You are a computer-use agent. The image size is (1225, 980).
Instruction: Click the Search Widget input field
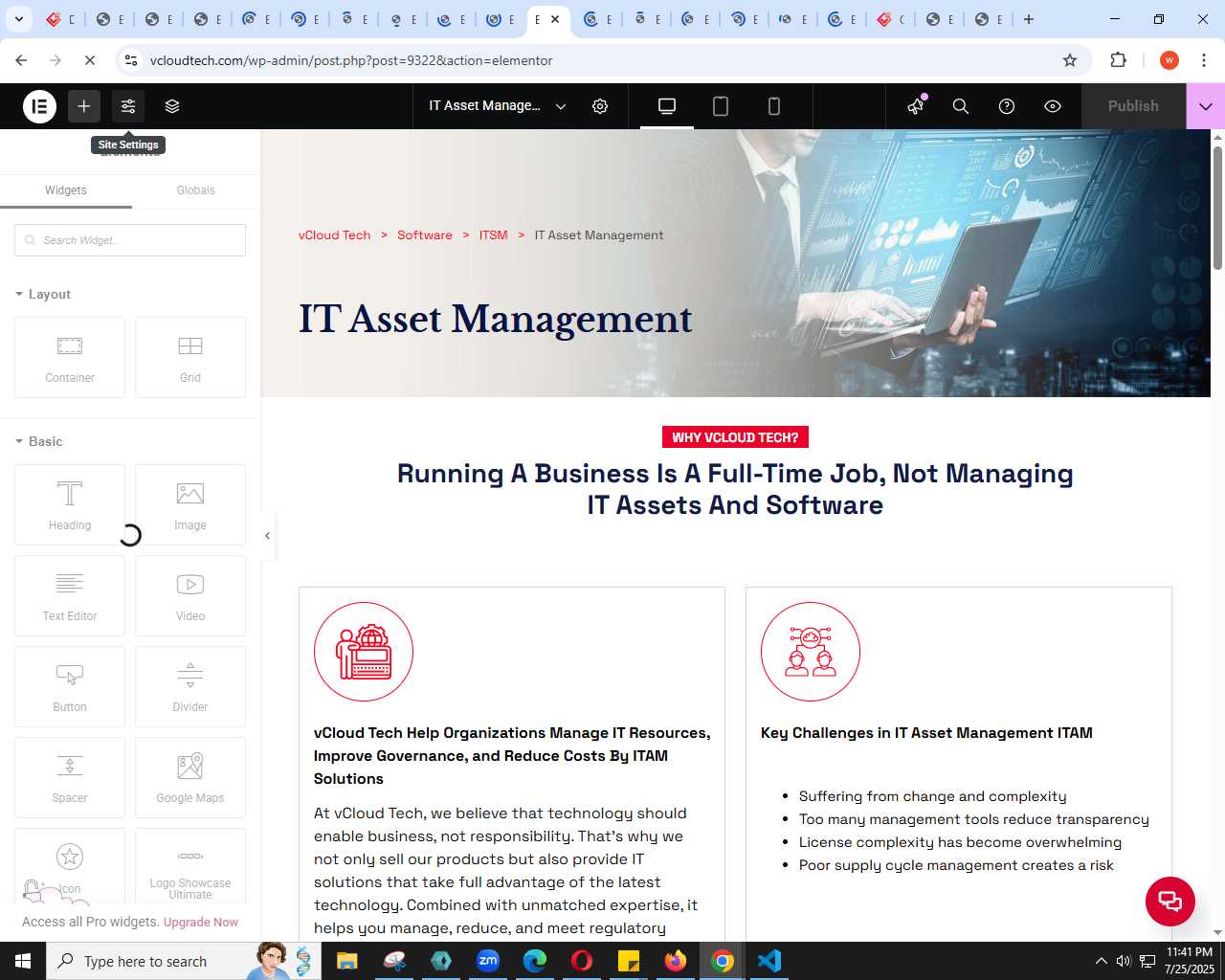[130, 240]
